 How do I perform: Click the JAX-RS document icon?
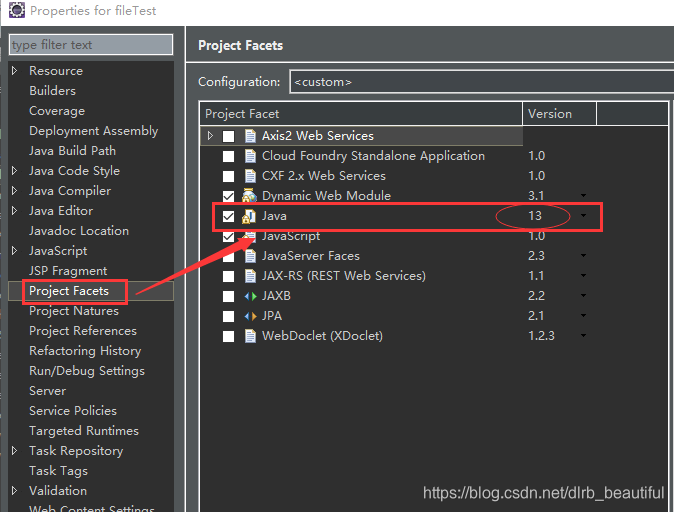click(250, 276)
